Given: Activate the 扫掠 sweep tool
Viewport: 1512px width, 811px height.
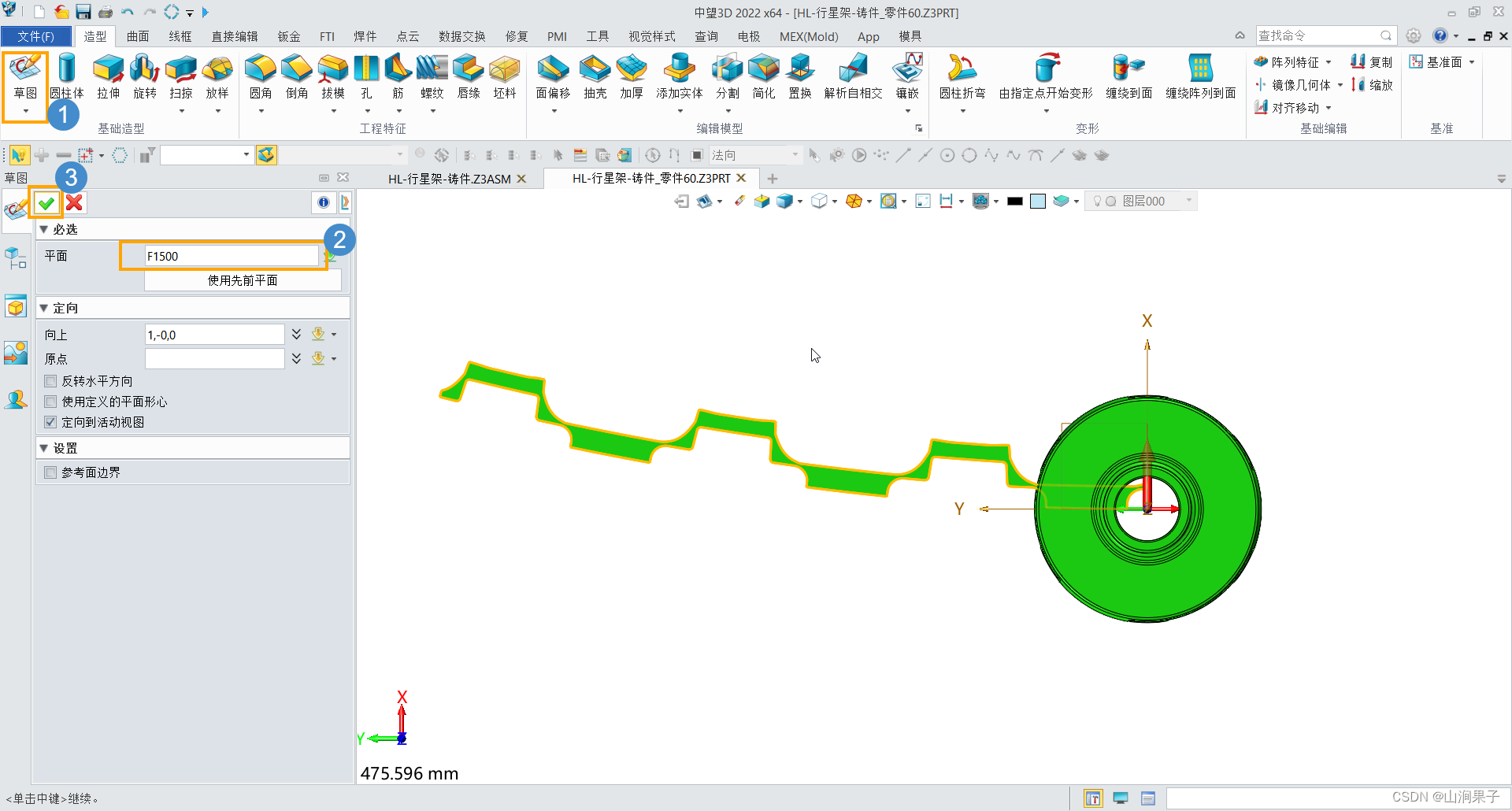Looking at the screenshot, I should 181,77.
